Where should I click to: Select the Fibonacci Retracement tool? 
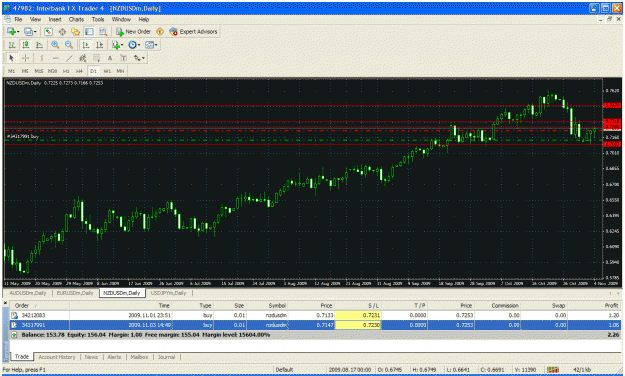(96, 58)
